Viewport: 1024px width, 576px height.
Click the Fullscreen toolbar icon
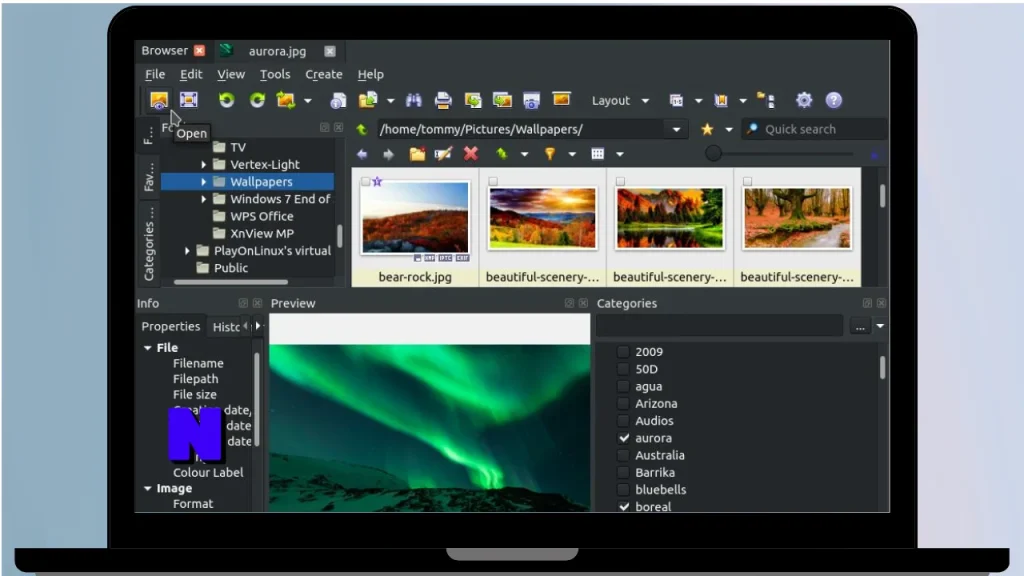tap(189, 100)
